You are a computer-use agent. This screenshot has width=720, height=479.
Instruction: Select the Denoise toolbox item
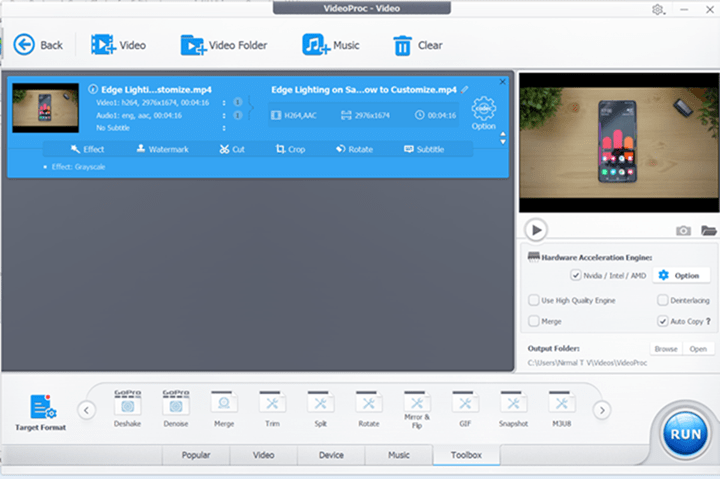tap(176, 409)
